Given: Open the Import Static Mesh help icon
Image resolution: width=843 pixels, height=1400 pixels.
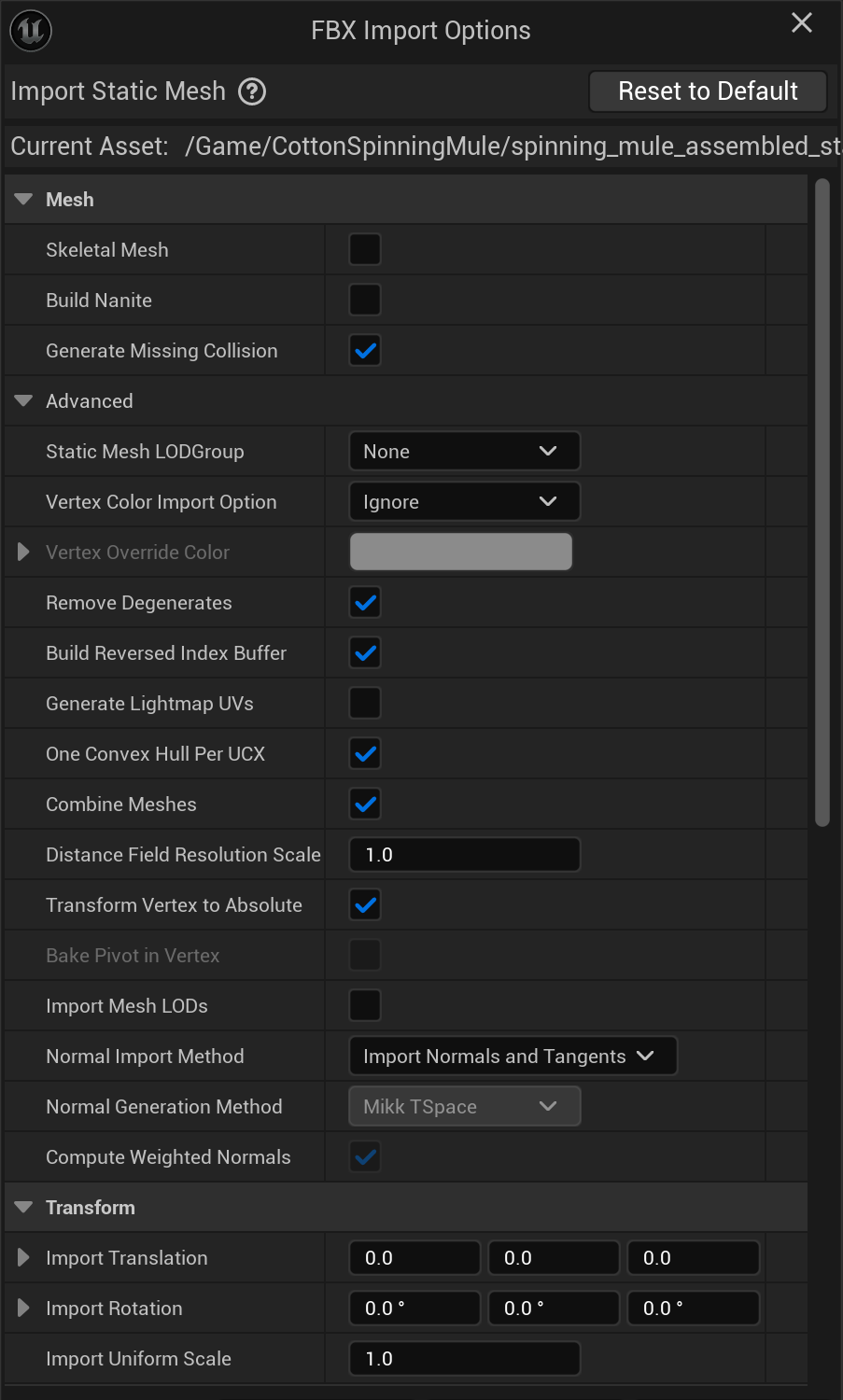Looking at the screenshot, I should tap(252, 91).
